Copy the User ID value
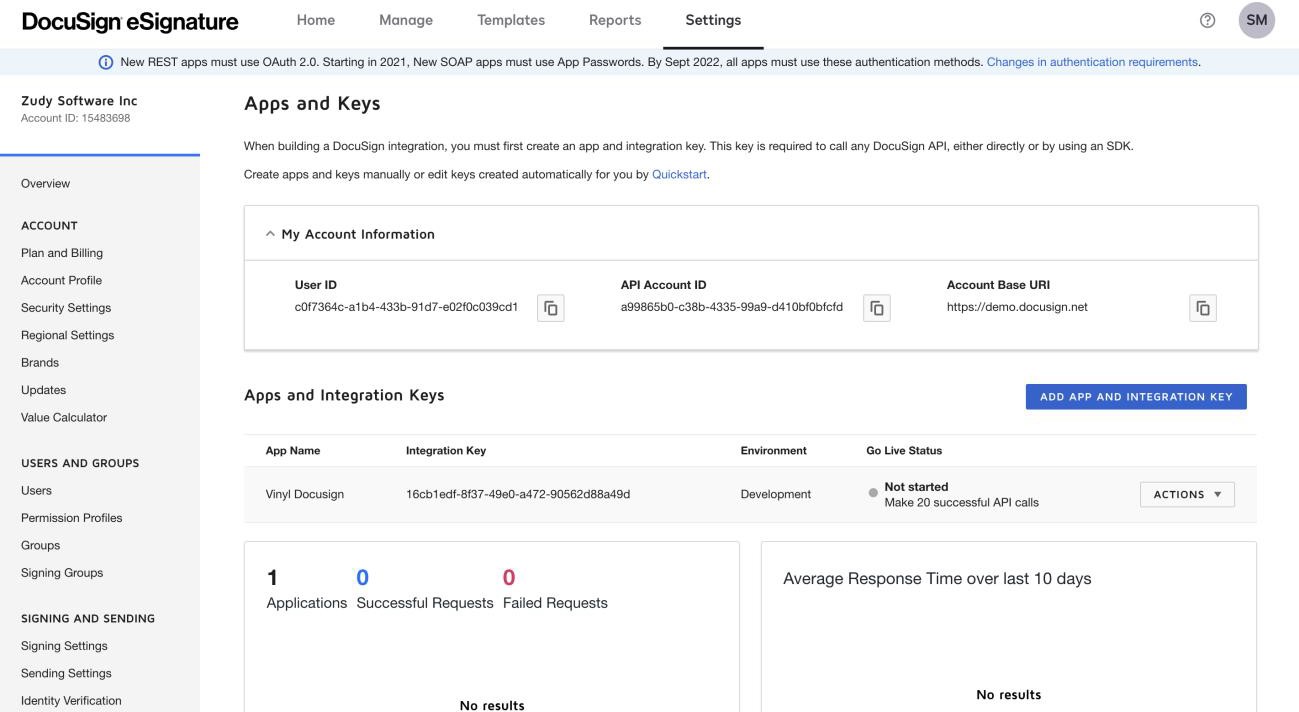The width and height of the screenshot is (1299, 712). tap(551, 308)
